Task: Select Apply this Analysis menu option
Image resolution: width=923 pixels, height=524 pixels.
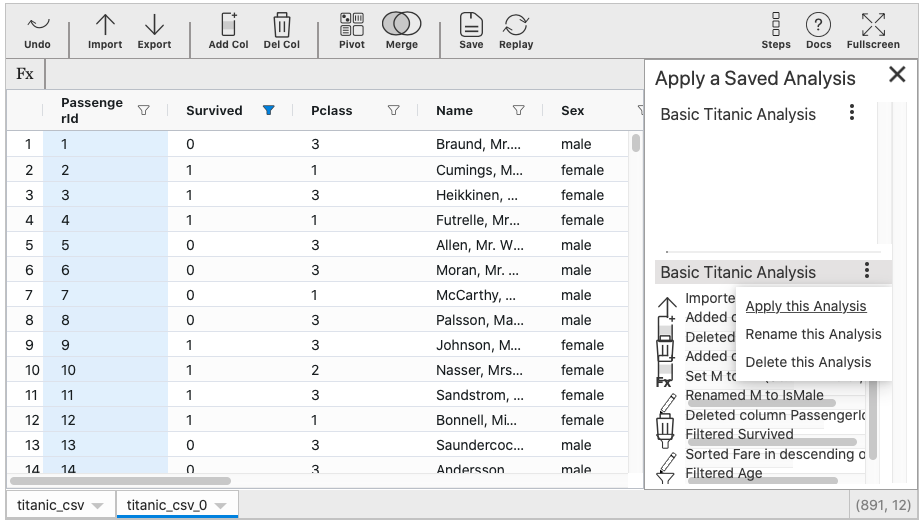Action: (x=806, y=306)
